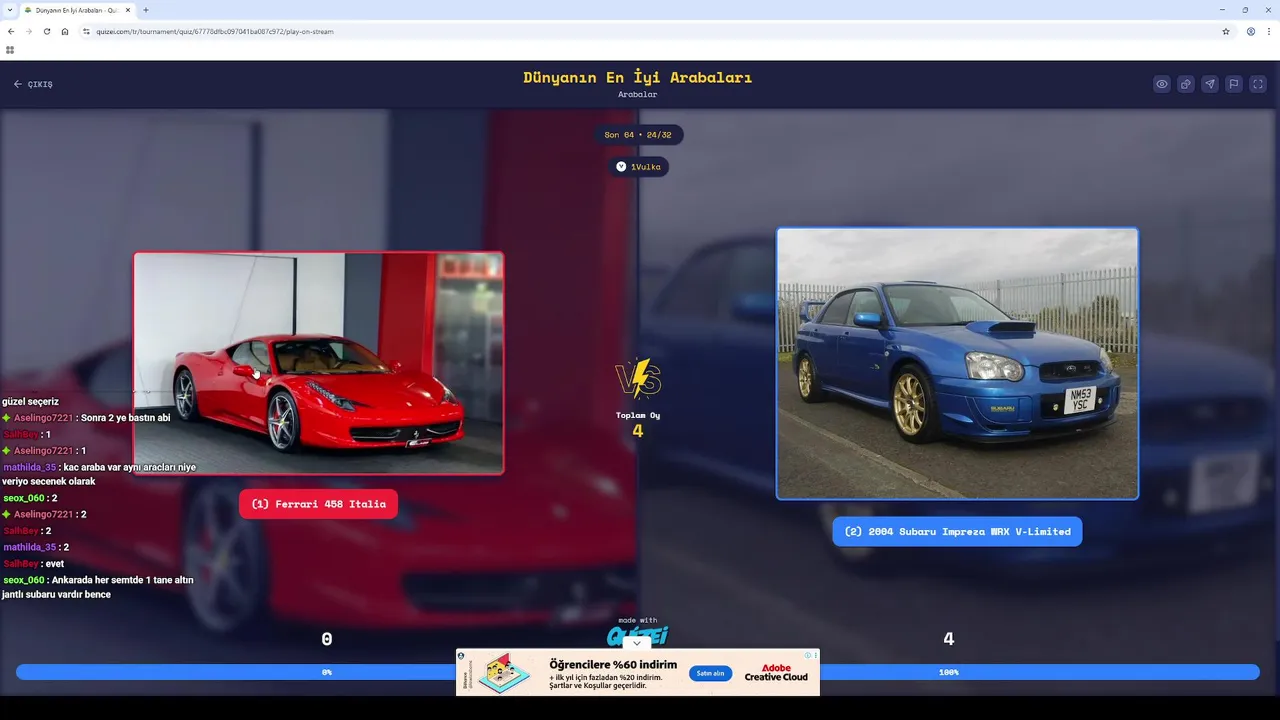Select the Dünyanın En İyi Arabaları tab
1280x720 pixels.
pos(77,10)
